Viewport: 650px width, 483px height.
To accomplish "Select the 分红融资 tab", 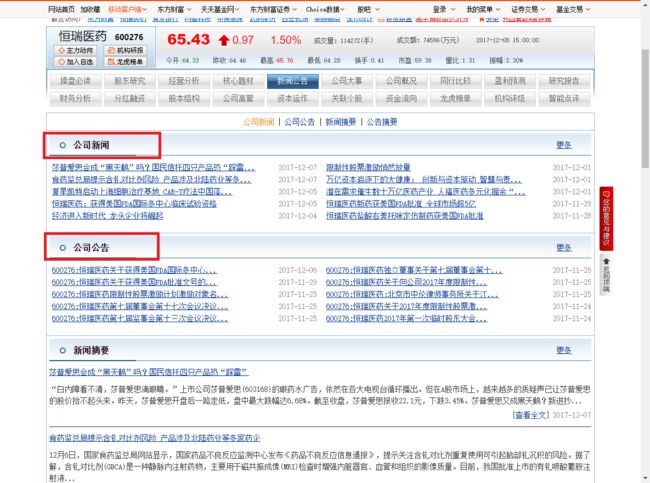I will click(x=129, y=99).
